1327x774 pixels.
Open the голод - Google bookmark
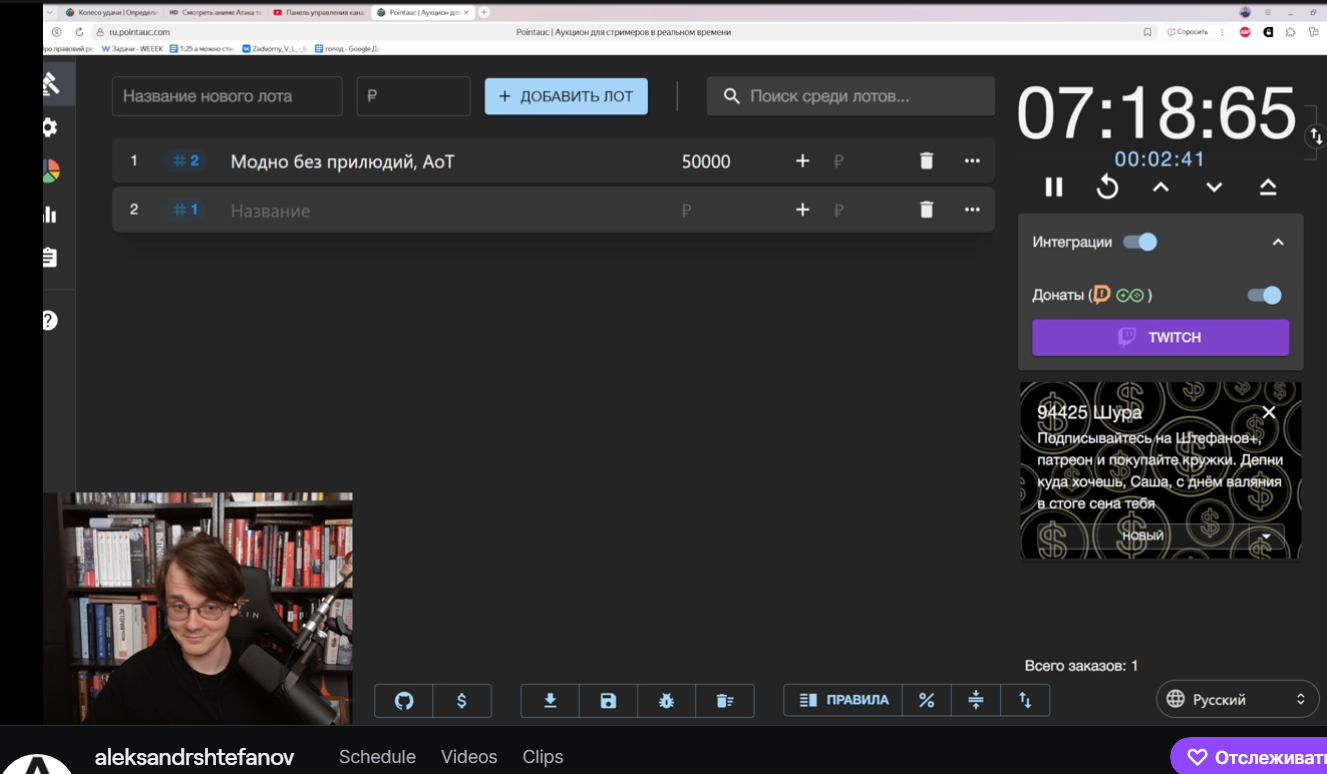(x=346, y=47)
